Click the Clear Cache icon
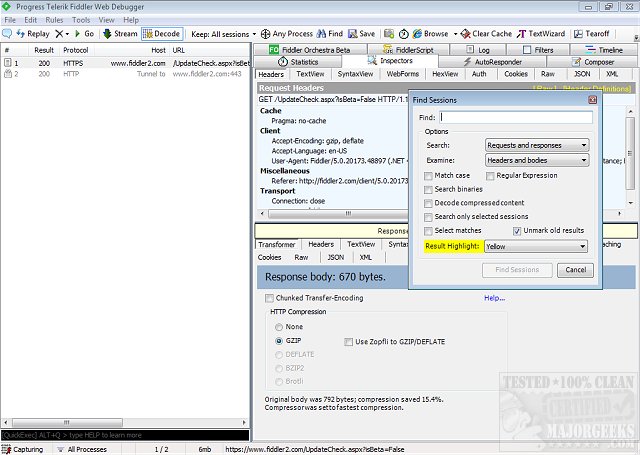 465,34
